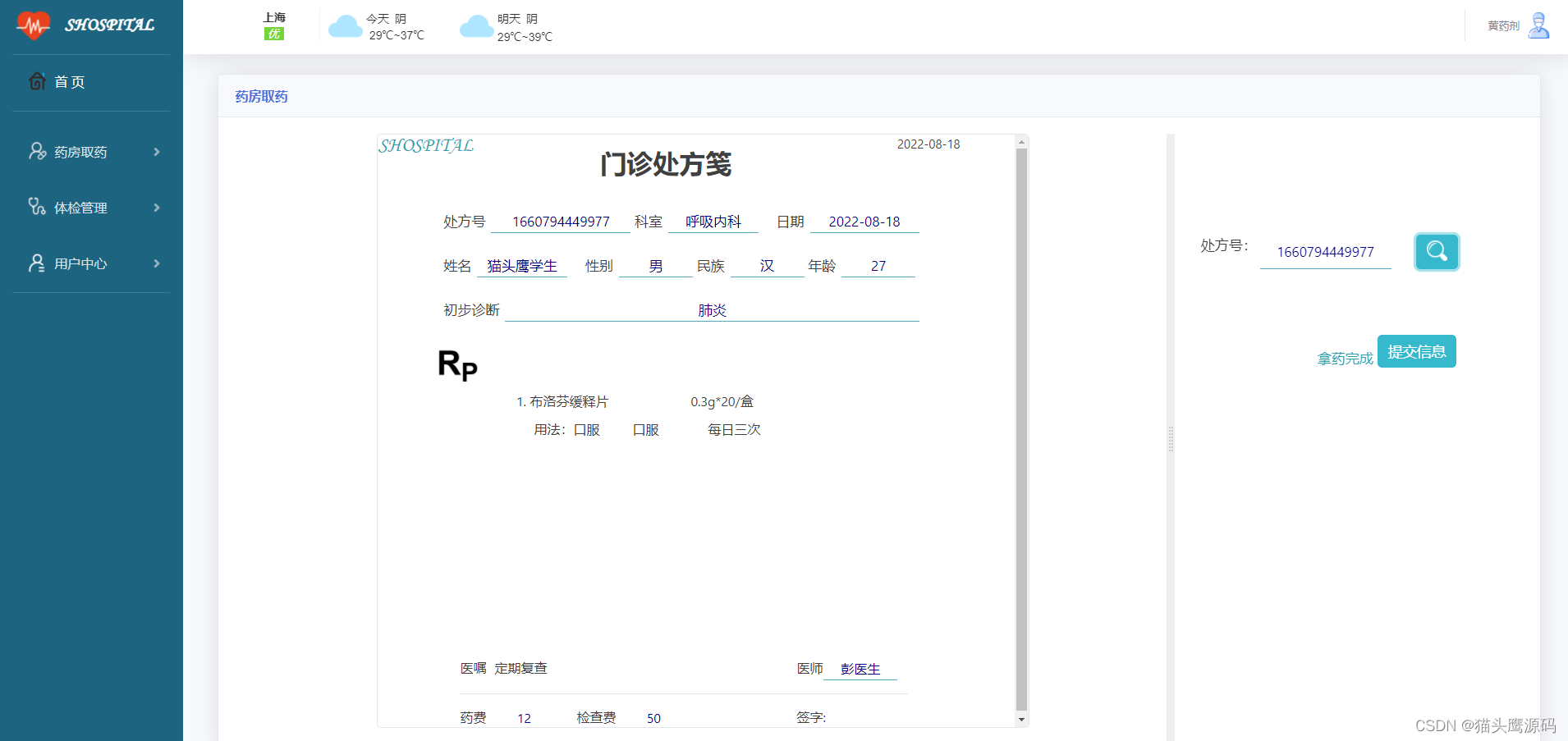Viewport: 1568px width, 741px height.
Task: Click the home icon beside 首页
Action: pyautogui.click(x=37, y=81)
